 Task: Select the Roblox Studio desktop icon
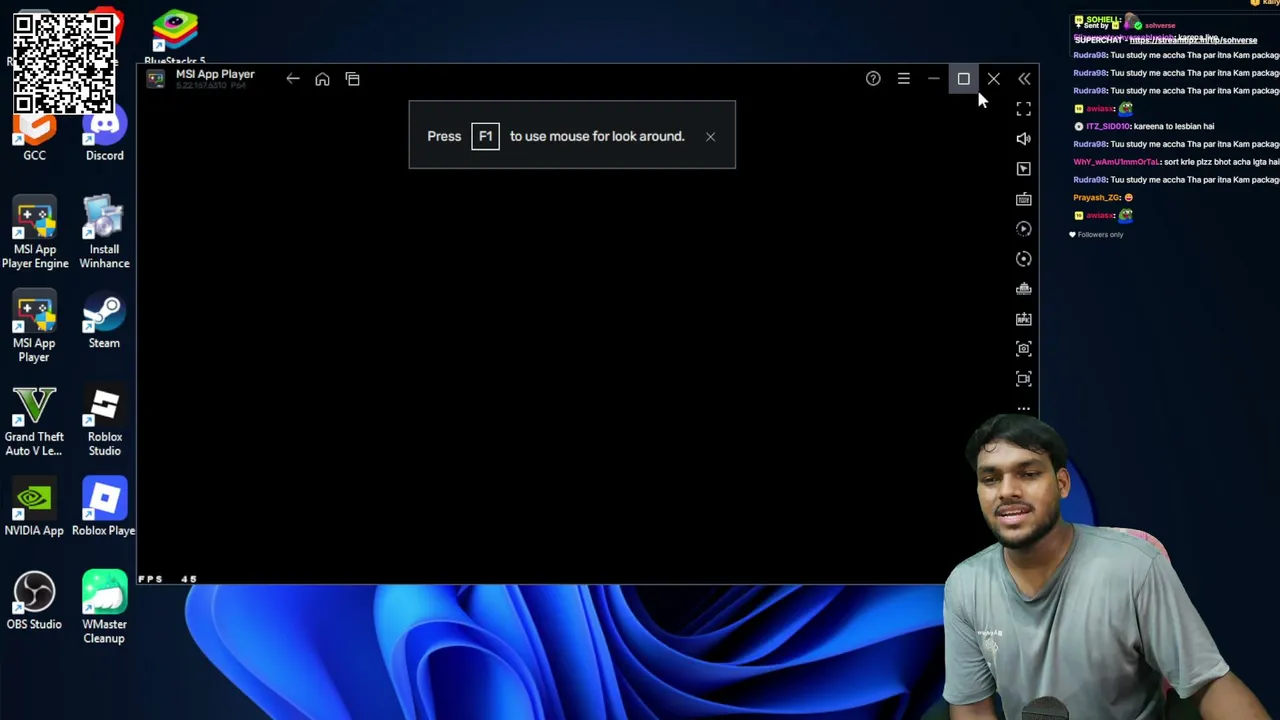(x=104, y=422)
